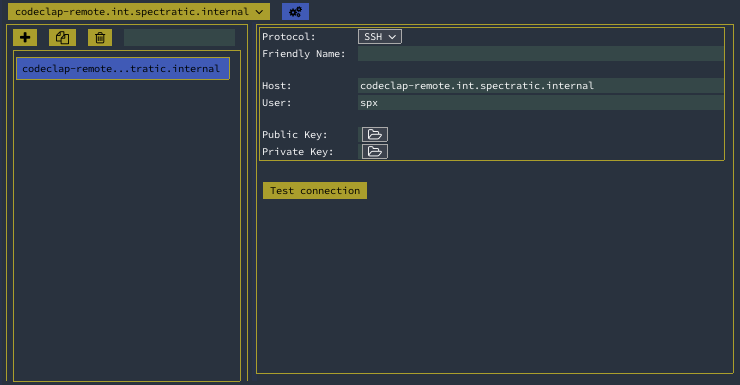740x385 pixels.
Task: Delete the selected connection with the trash icon
Action: coord(100,38)
